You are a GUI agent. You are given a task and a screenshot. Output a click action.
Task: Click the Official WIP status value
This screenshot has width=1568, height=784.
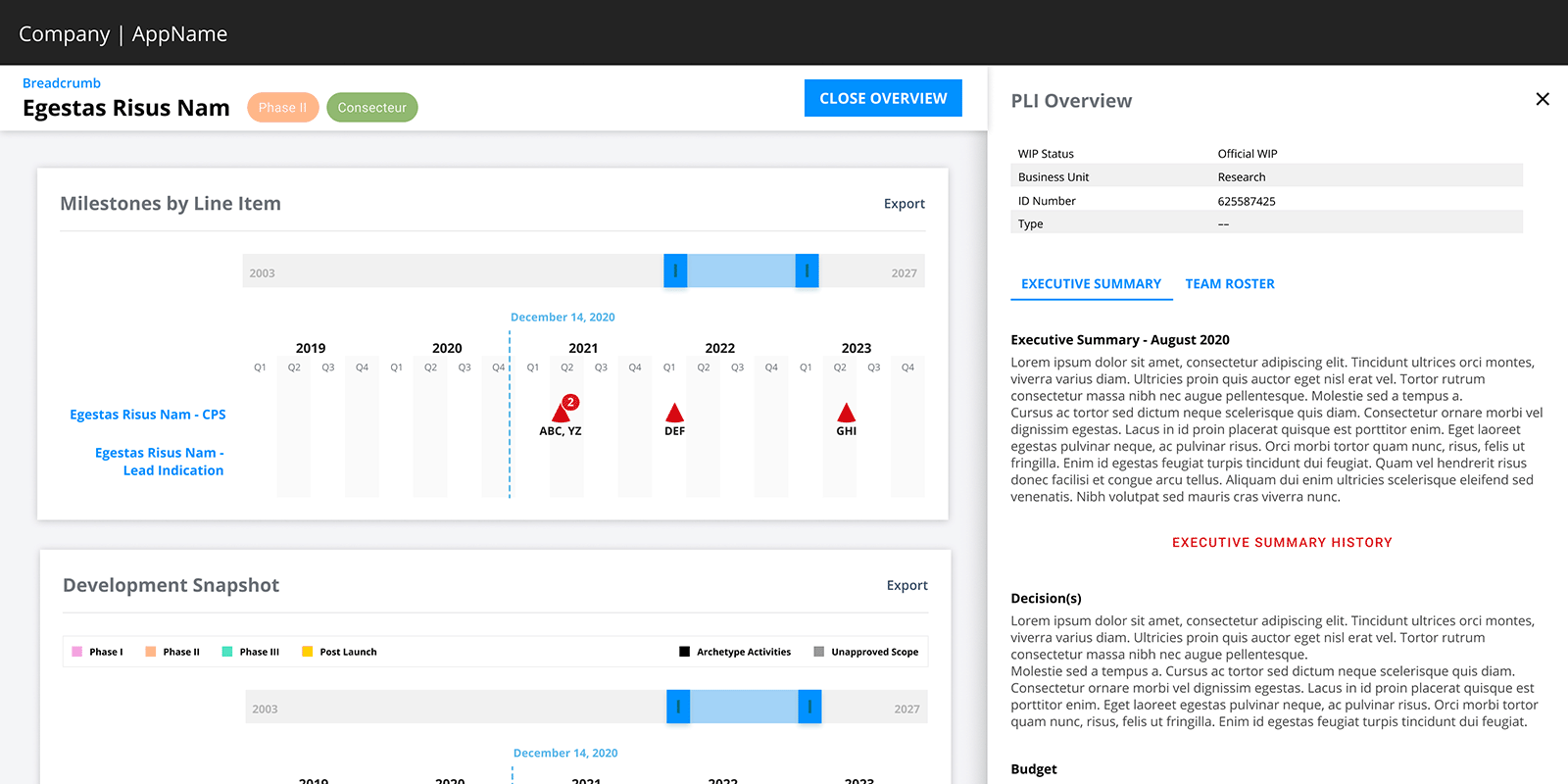pos(1248,154)
